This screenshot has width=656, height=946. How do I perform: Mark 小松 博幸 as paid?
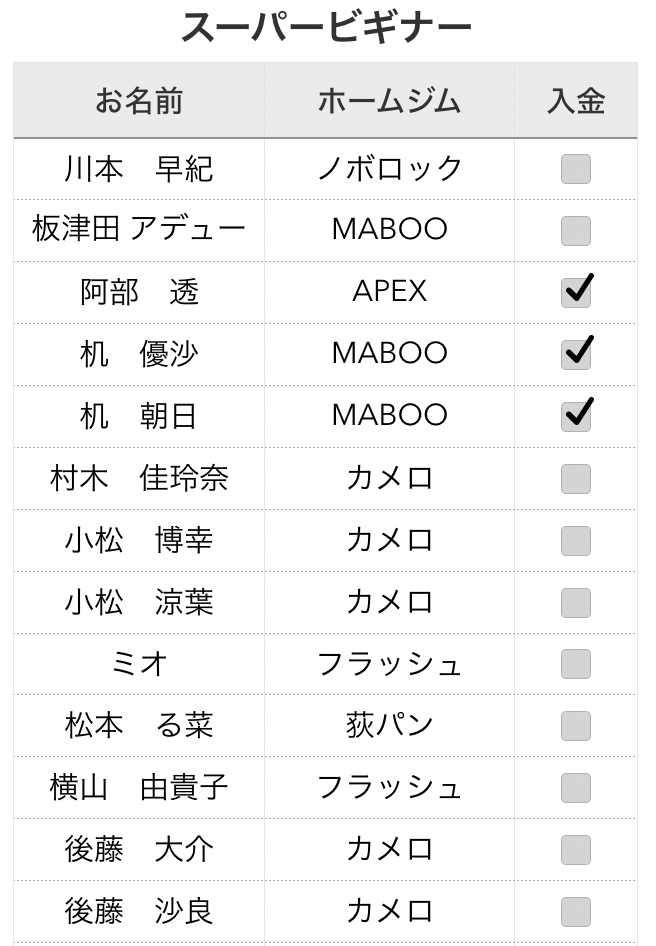pos(575,541)
